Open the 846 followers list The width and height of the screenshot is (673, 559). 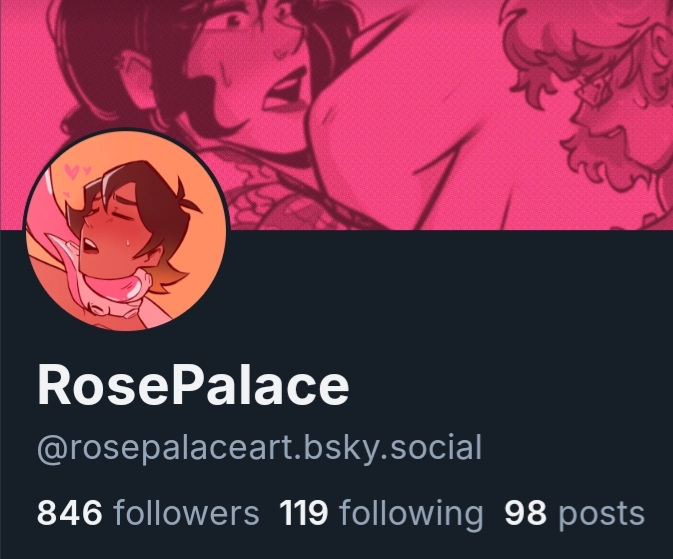(148, 513)
